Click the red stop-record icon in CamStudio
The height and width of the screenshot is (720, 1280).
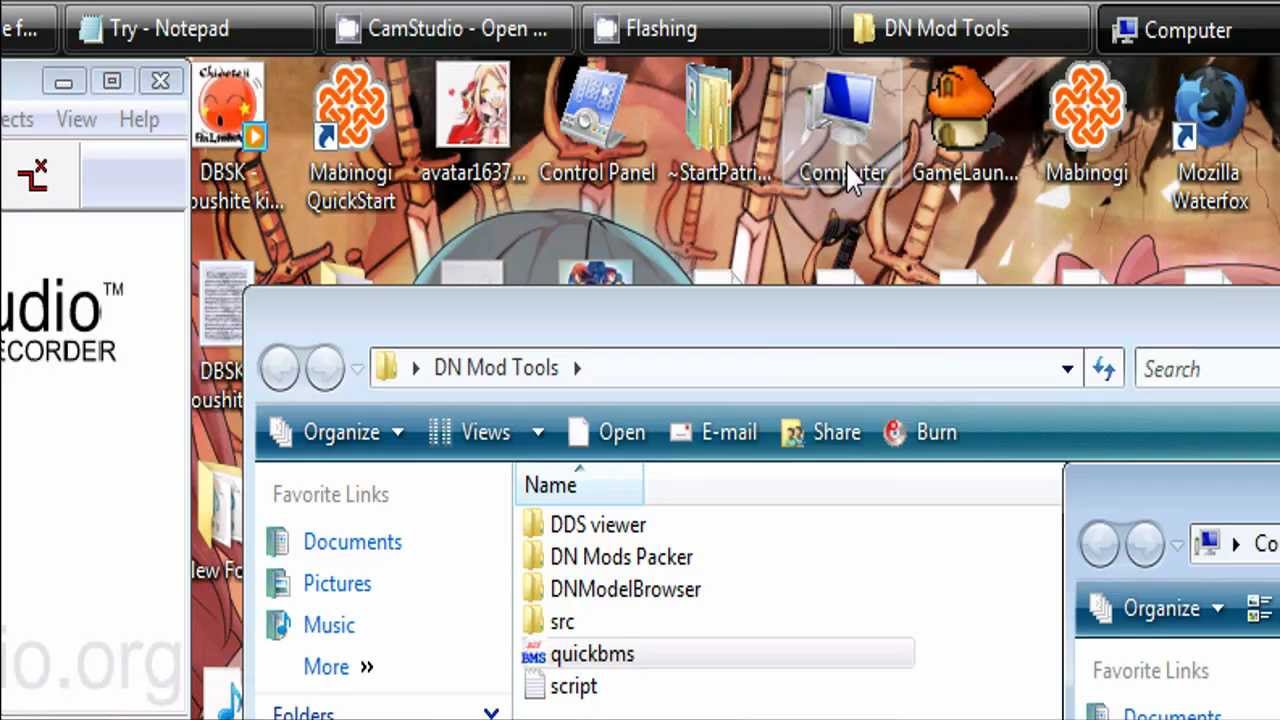pos(33,175)
